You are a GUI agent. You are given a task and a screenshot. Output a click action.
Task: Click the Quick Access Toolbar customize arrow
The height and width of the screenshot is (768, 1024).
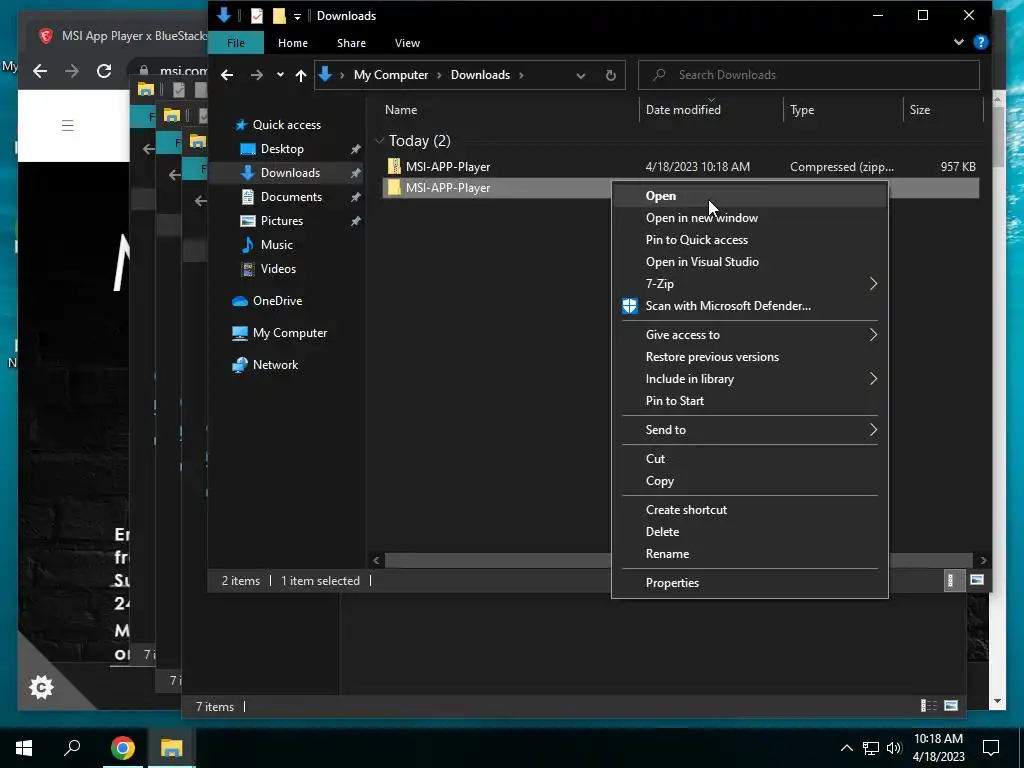[297, 16]
